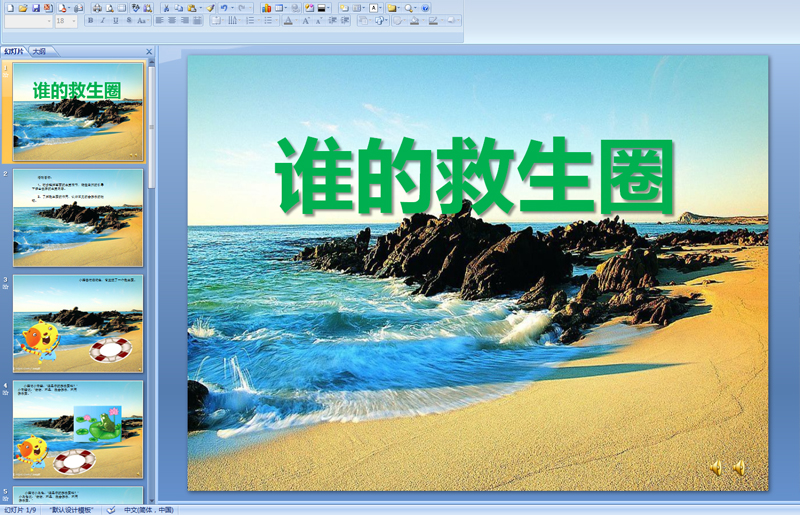
Task: Align text to the right
Action: (x=185, y=20)
